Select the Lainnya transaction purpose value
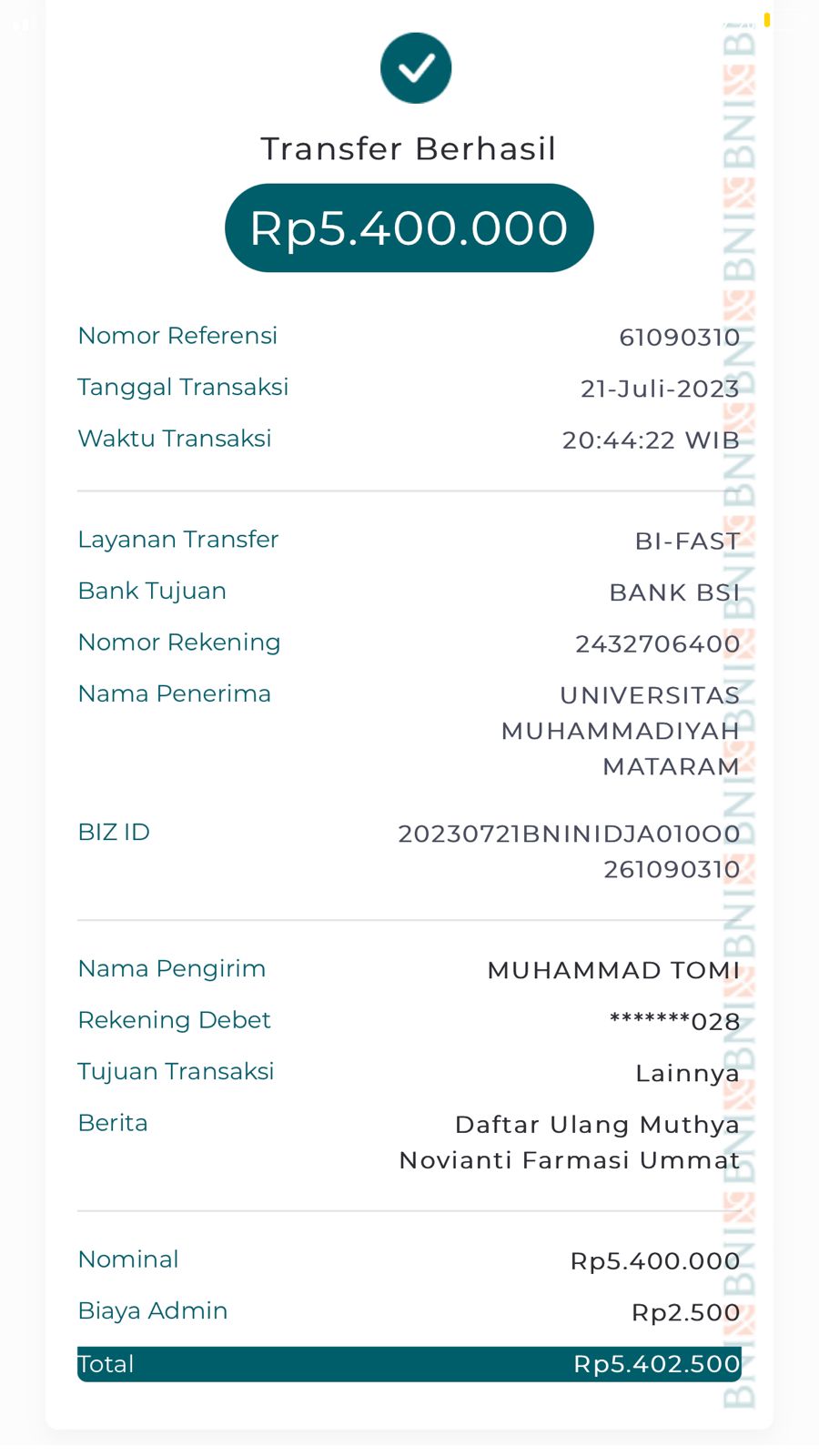 point(687,1074)
